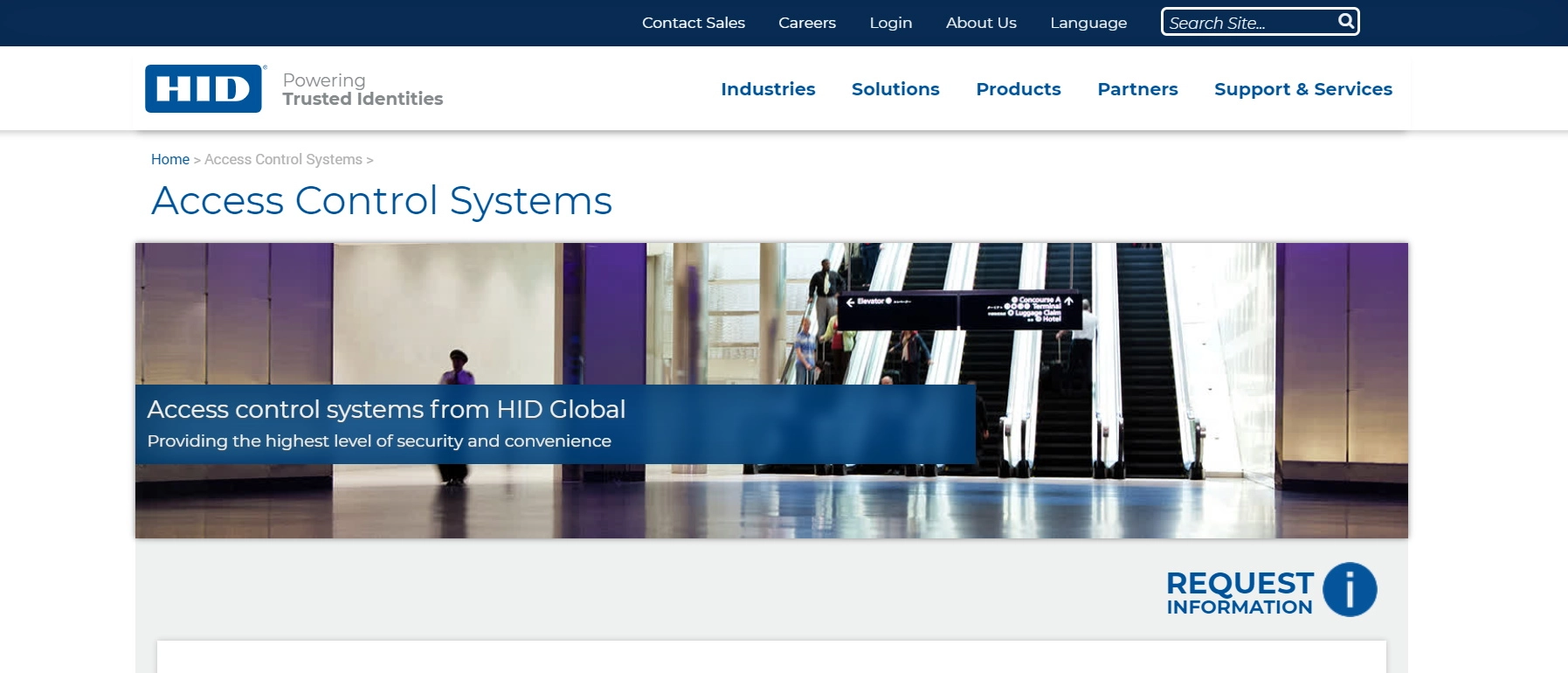Go to the Login page
The height and width of the screenshot is (673, 1568).
(x=891, y=23)
